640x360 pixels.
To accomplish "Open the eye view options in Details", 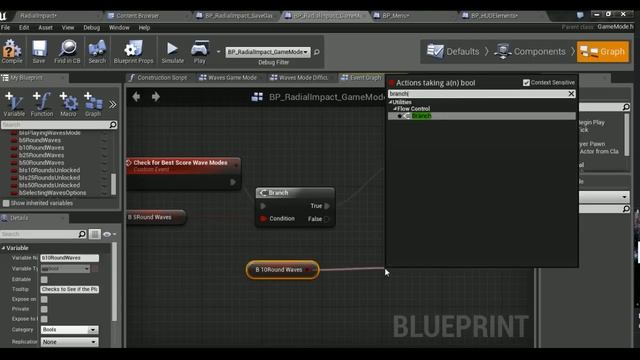I will (x=109, y=234).
